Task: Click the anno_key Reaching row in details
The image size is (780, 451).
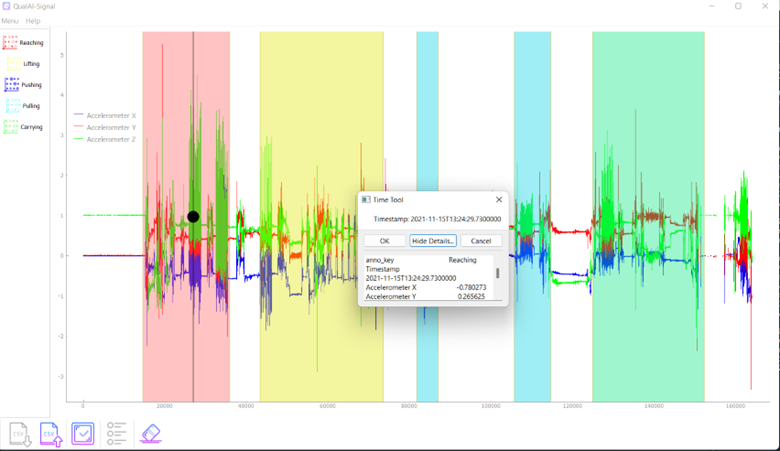Action: pyautogui.click(x=421, y=260)
